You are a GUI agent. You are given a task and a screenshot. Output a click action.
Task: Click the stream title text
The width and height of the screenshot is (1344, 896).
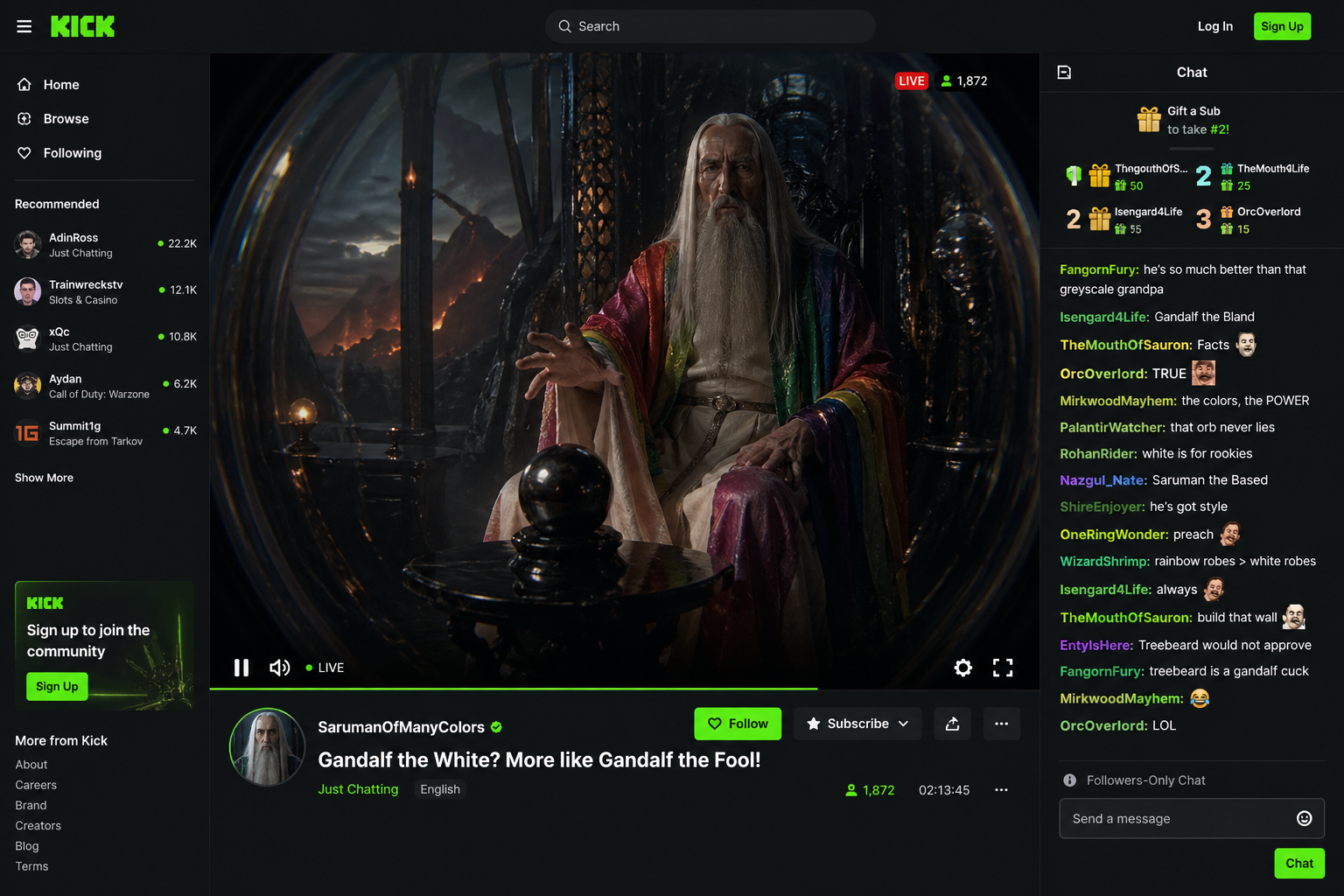539,759
